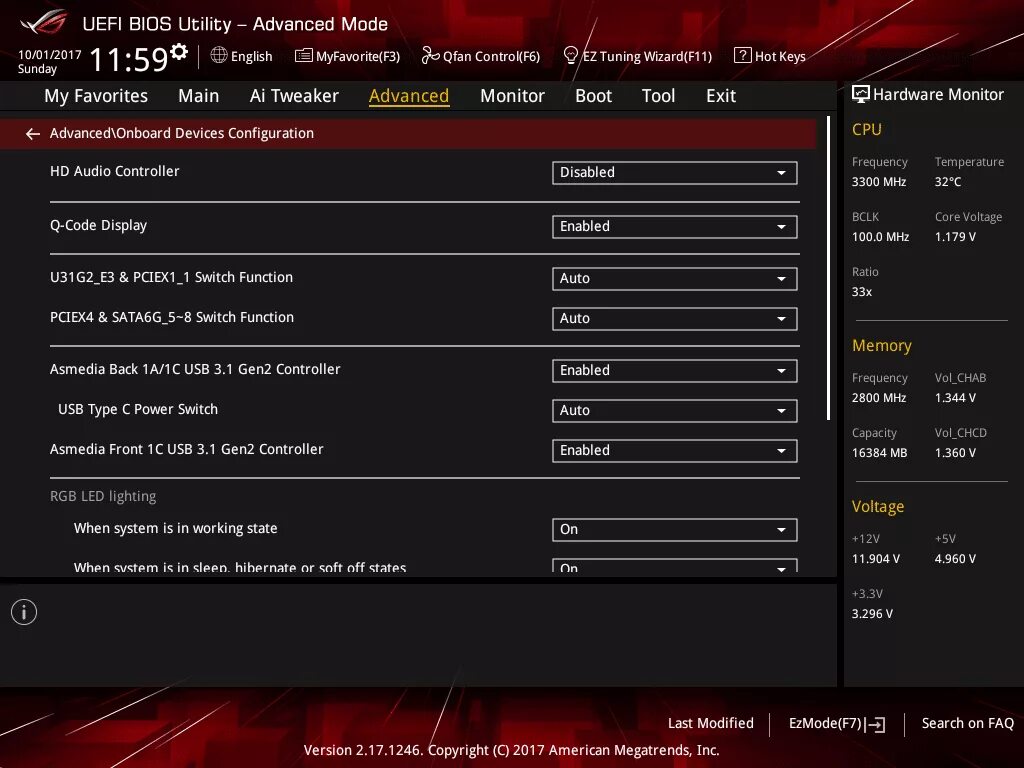1024x768 pixels.
Task: Click the Advanced\Onboard Devices Configuration breadcrumb
Action: click(182, 133)
